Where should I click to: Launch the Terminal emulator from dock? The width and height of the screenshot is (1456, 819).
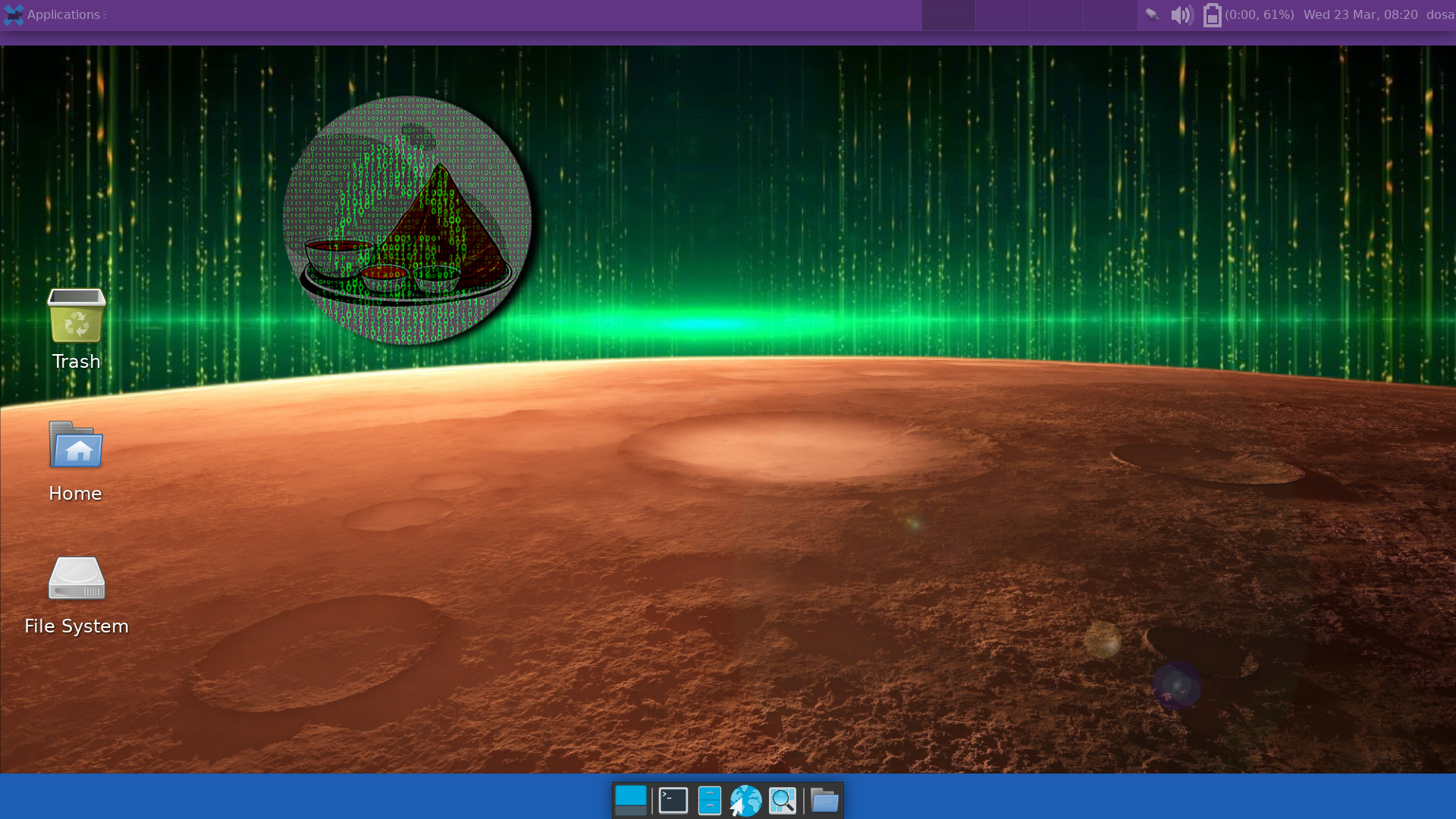pos(673,800)
